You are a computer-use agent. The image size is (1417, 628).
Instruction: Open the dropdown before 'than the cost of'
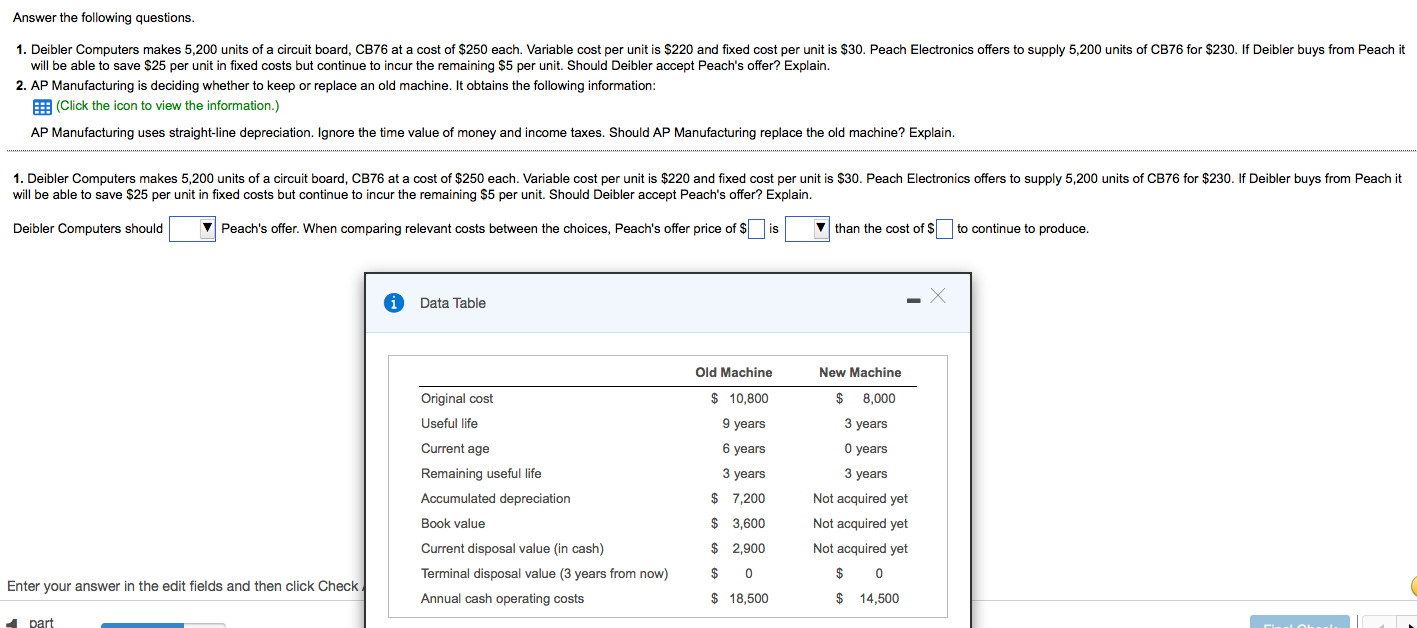tap(808, 229)
